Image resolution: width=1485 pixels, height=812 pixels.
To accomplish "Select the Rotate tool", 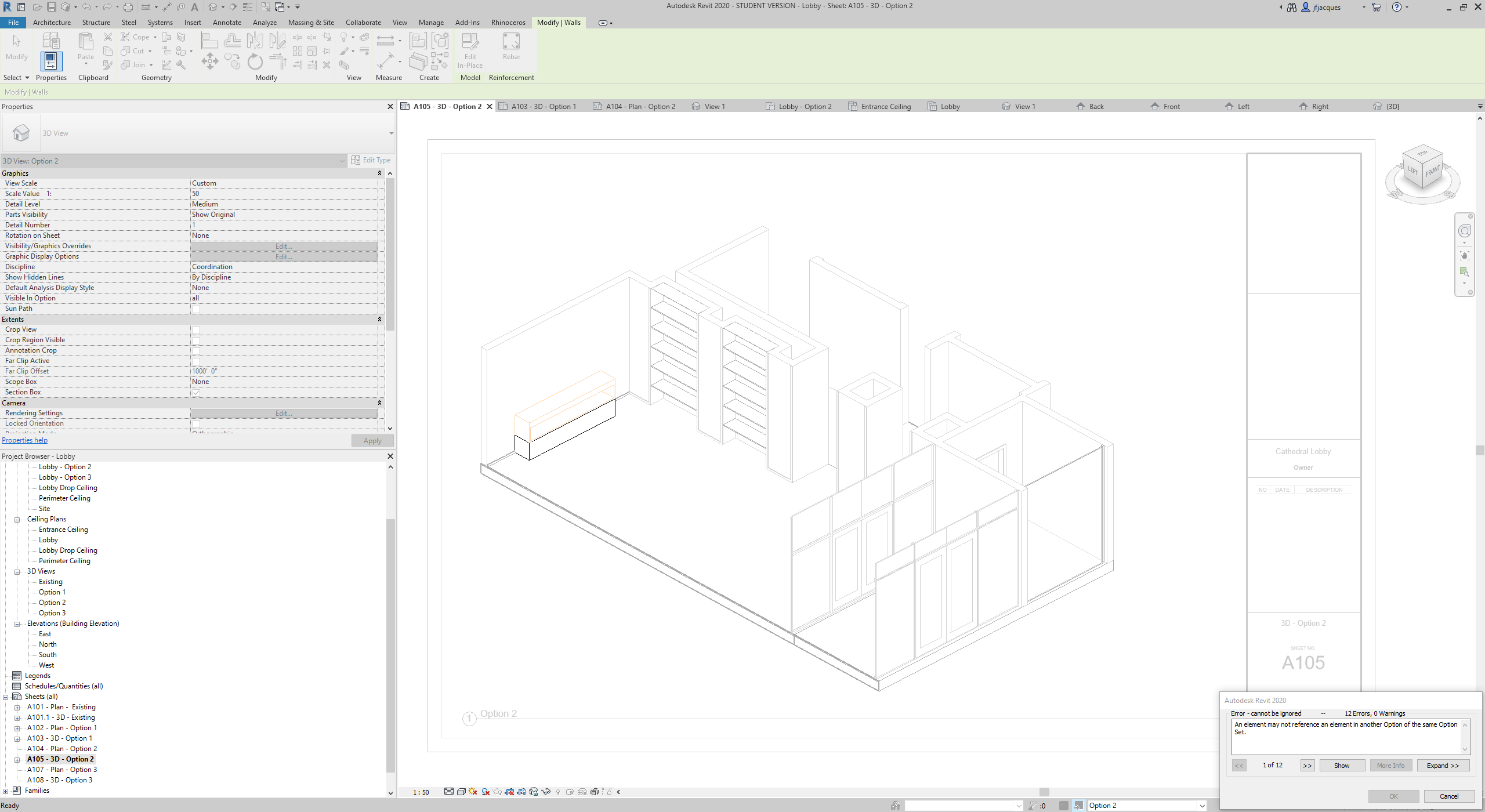I will pos(255,63).
